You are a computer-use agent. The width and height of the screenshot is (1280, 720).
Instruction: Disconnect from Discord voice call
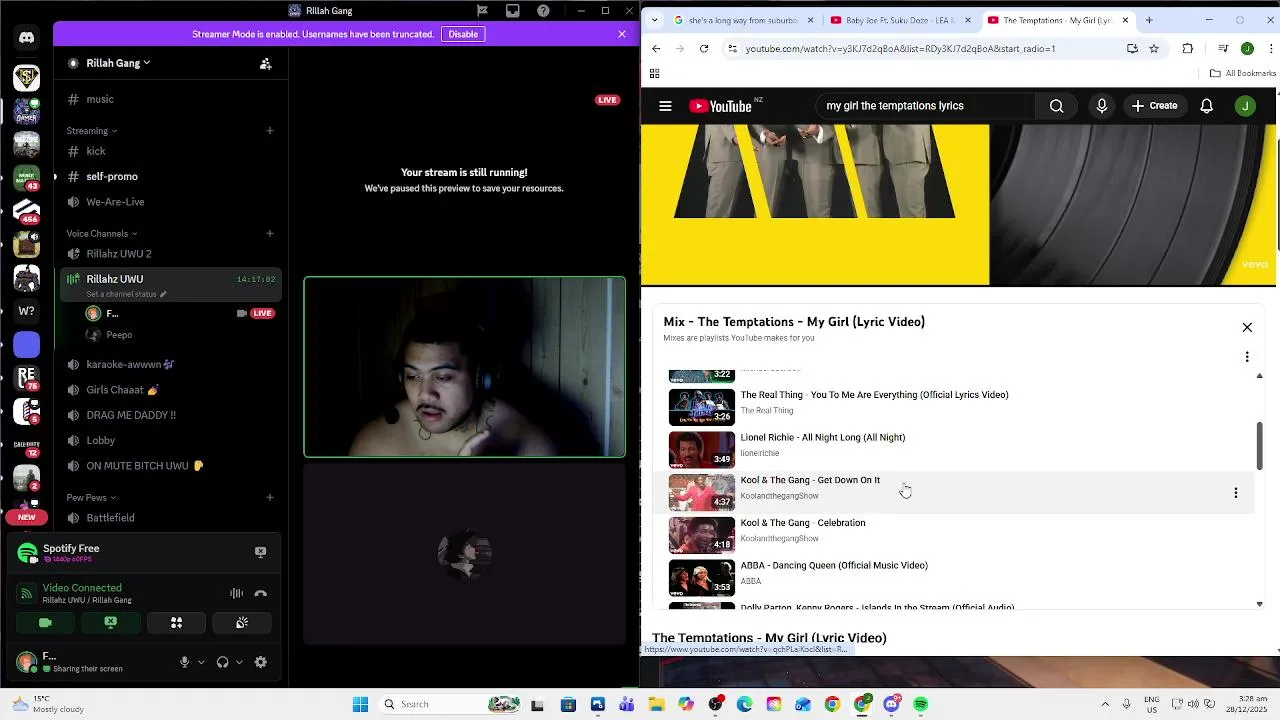tap(261, 593)
